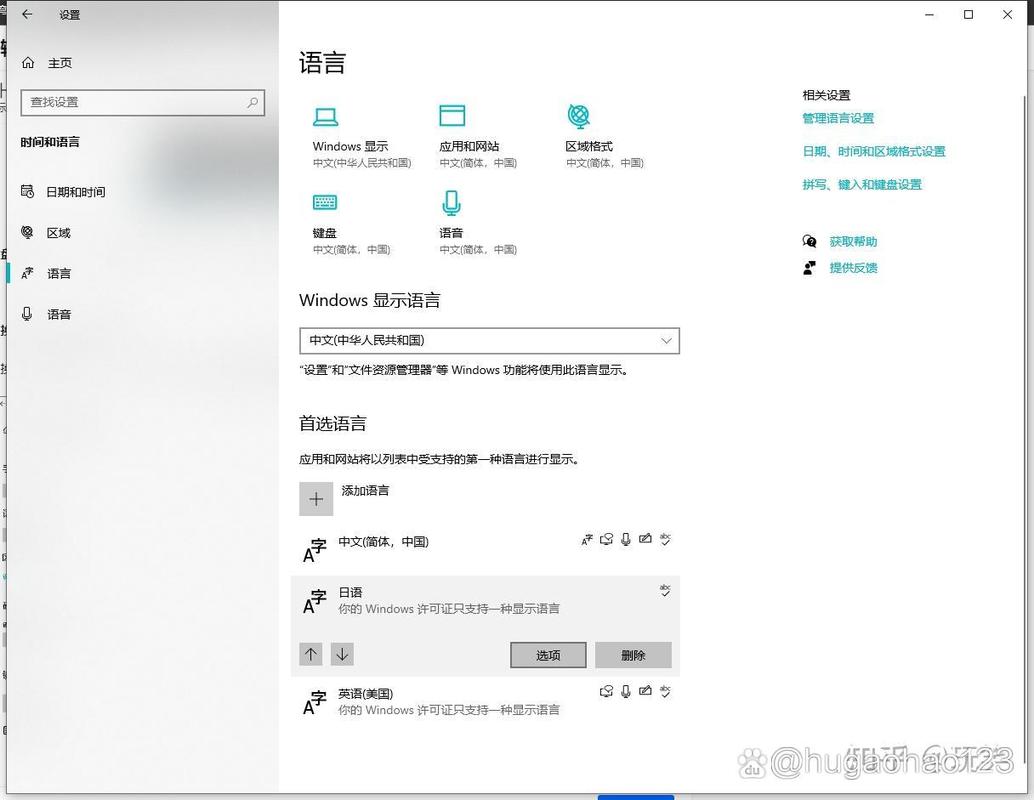Viewport: 1034px width, 800px height.
Task: Click the handwriting pen icon for 中文(简体)
Action: 646,539
